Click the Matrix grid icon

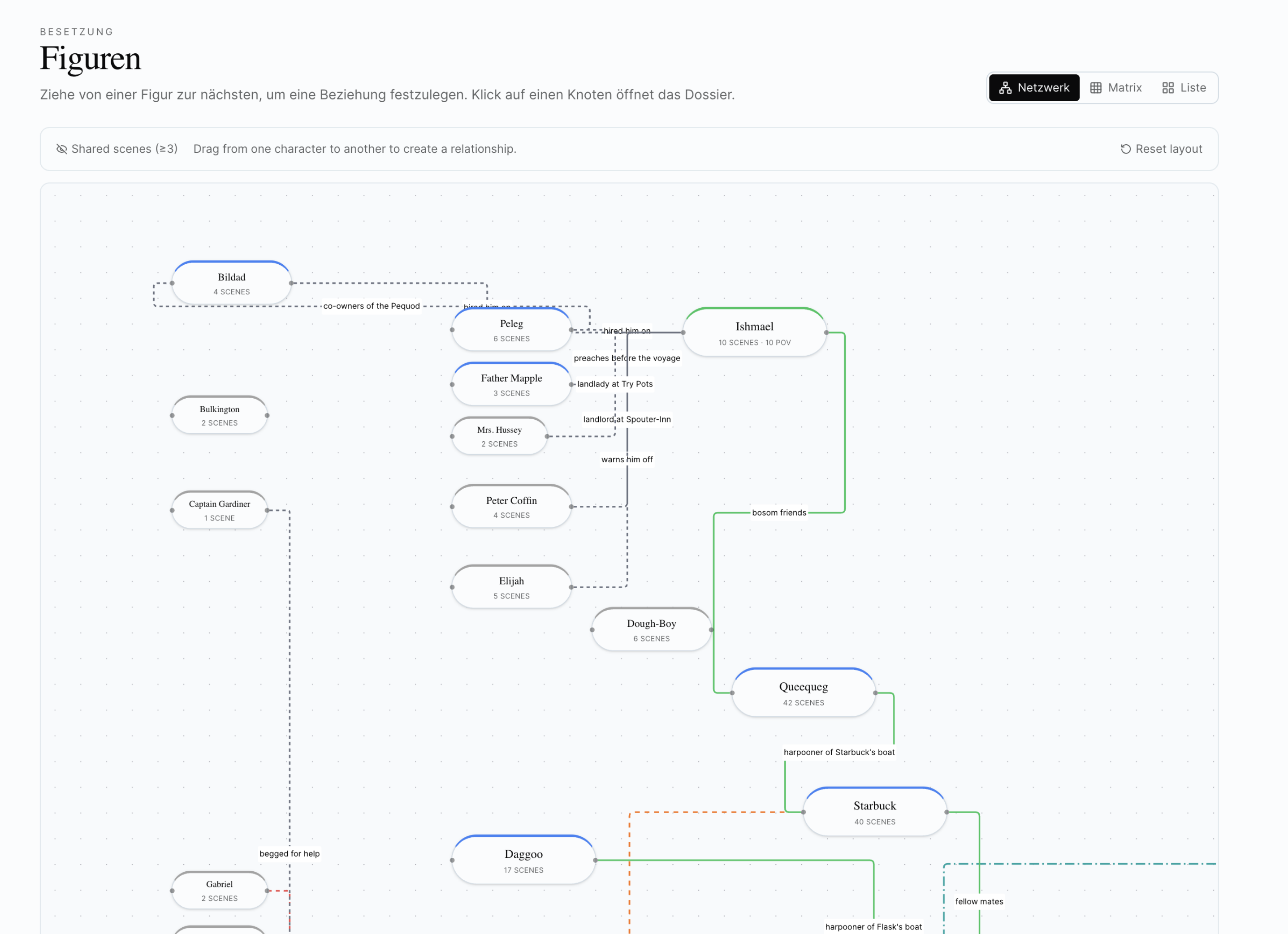(x=1095, y=88)
